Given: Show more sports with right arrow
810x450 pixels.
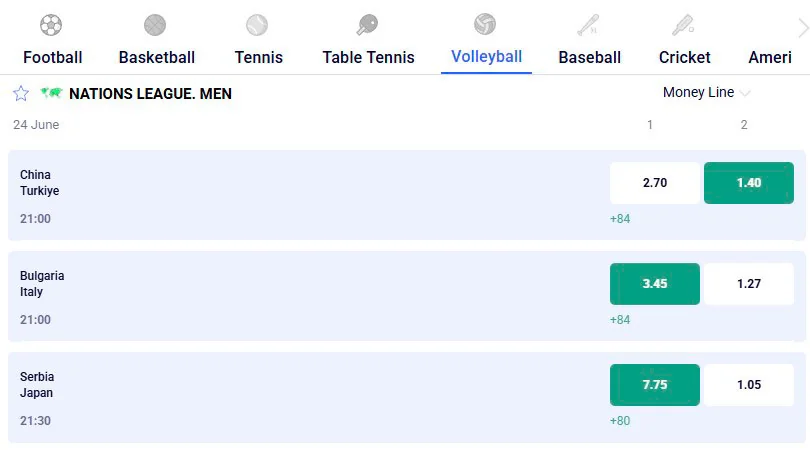Looking at the screenshot, I should [x=803, y=28].
